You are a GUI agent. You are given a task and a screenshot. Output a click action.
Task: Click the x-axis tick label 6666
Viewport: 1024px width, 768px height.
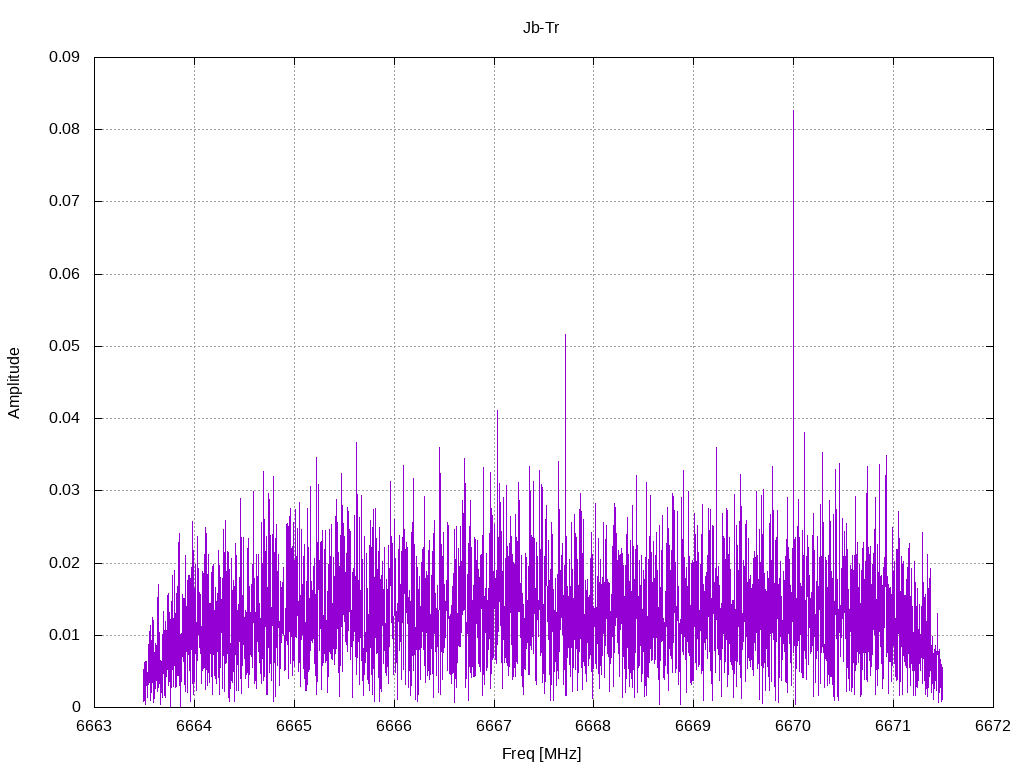[394, 726]
